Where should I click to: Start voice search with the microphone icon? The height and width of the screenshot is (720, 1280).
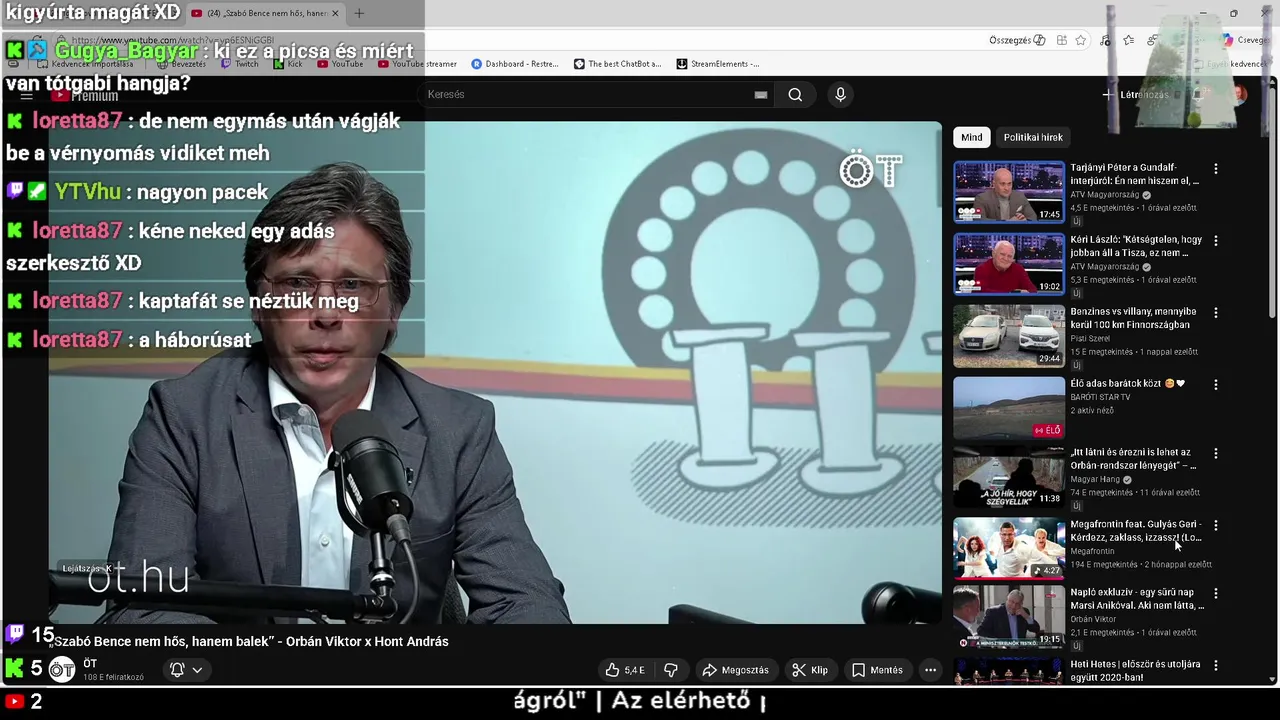click(840, 95)
